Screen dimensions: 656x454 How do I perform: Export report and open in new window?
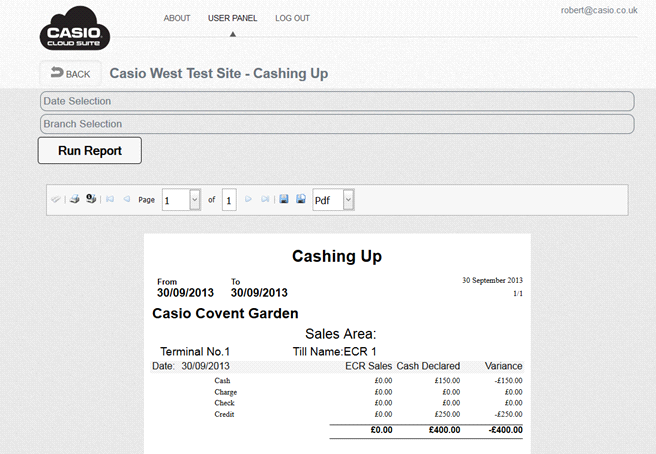pos(301,199)
